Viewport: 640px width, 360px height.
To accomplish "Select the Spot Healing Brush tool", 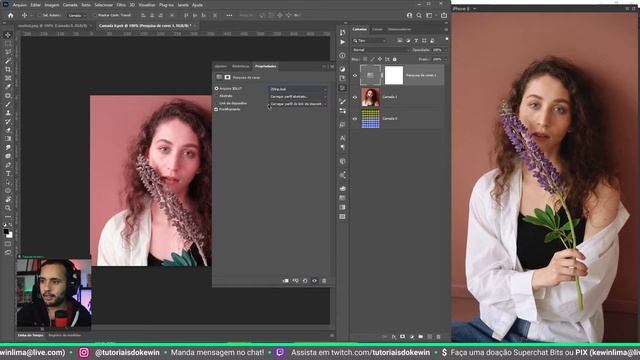I will (x=8, y=96).
